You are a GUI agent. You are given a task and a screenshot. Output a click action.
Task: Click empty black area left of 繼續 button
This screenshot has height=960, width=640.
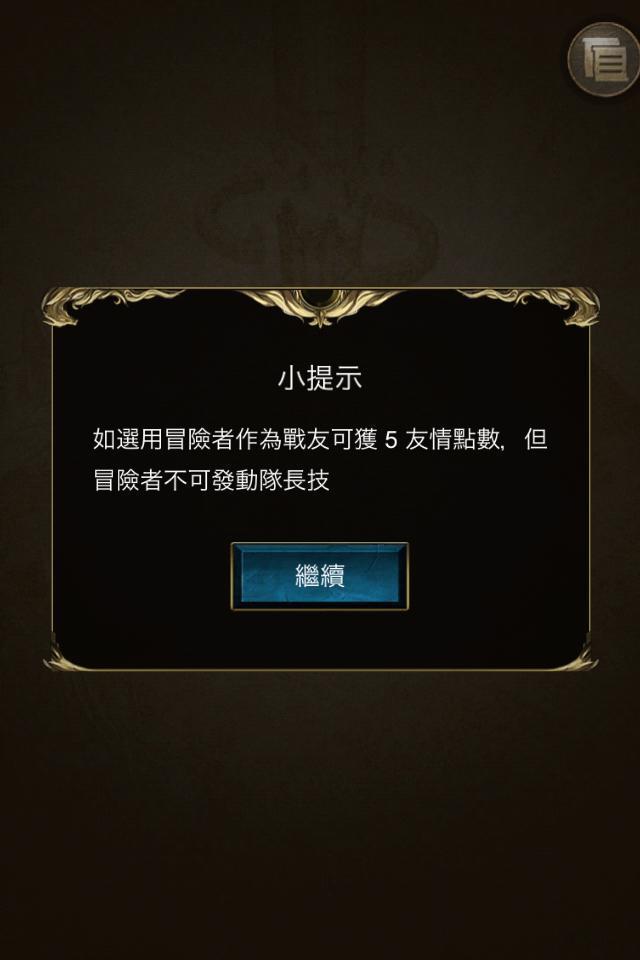click(x=141, y=576)
